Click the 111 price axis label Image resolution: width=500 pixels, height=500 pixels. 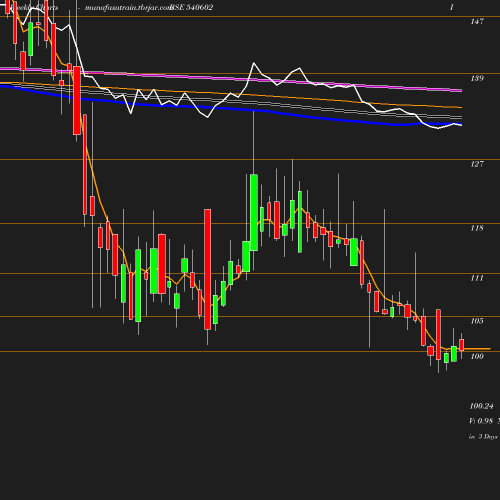point(477,278)
